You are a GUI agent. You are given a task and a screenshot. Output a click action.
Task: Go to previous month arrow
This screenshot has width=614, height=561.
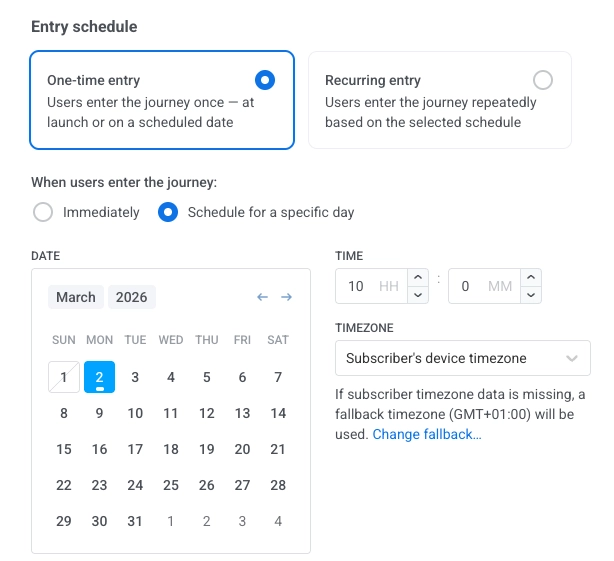262,297
